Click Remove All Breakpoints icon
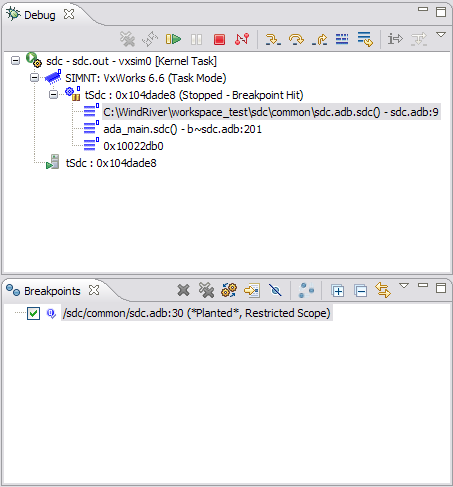The width and height of the screenshot is (453, 487). [x=206, y=290]
